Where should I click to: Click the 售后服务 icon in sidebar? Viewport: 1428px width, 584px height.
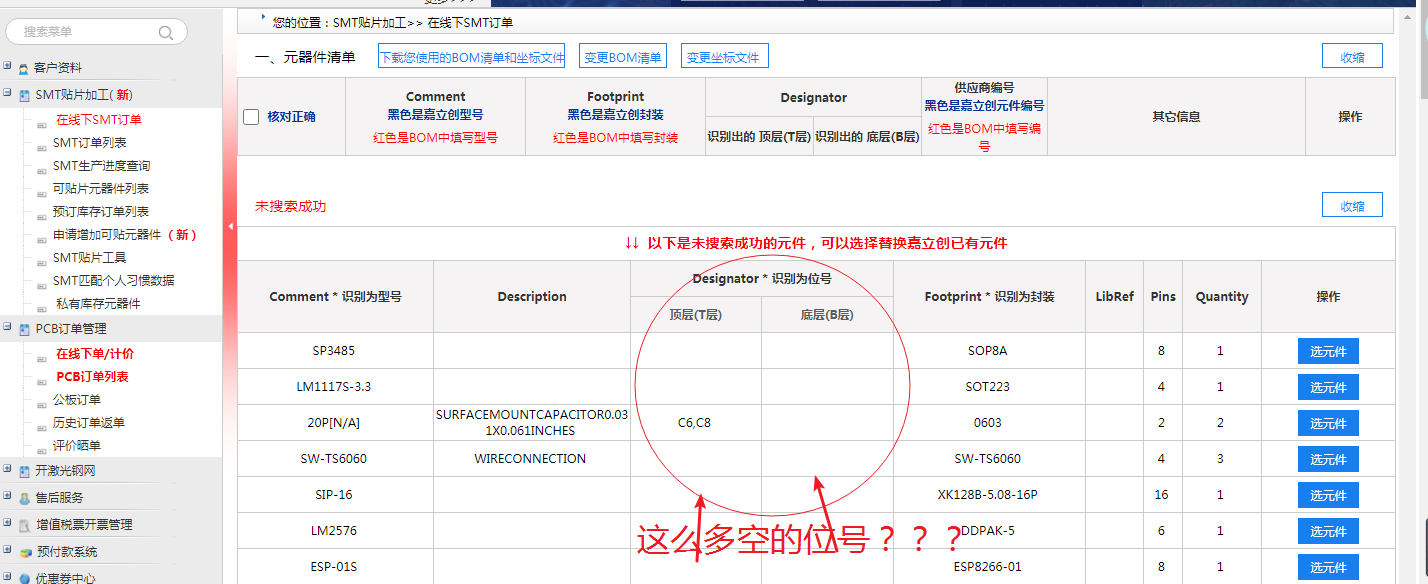point(25,498)
